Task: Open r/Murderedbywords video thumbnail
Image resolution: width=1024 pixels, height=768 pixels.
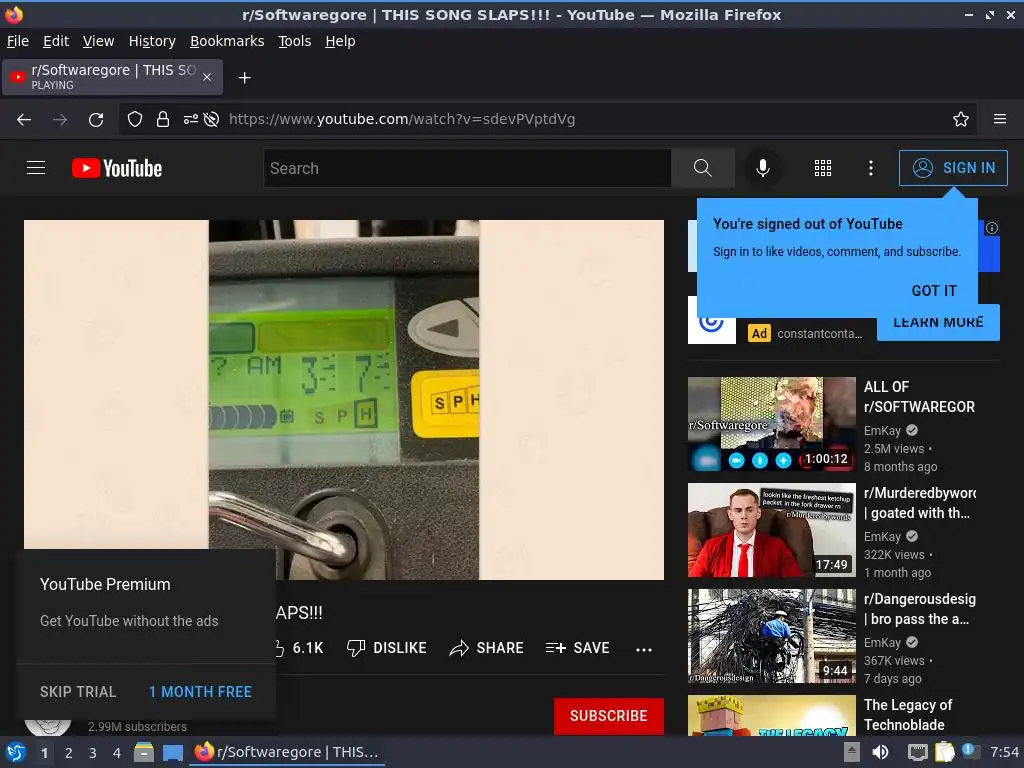Action: pyautogui.click(x=771, y=530)
